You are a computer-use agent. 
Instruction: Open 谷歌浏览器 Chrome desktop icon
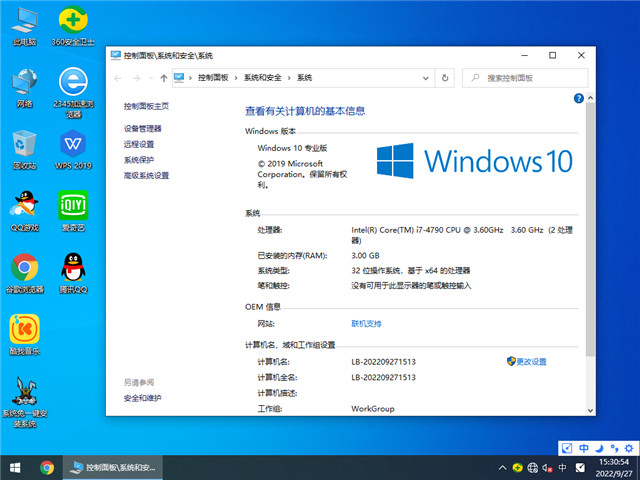point(24,273)
